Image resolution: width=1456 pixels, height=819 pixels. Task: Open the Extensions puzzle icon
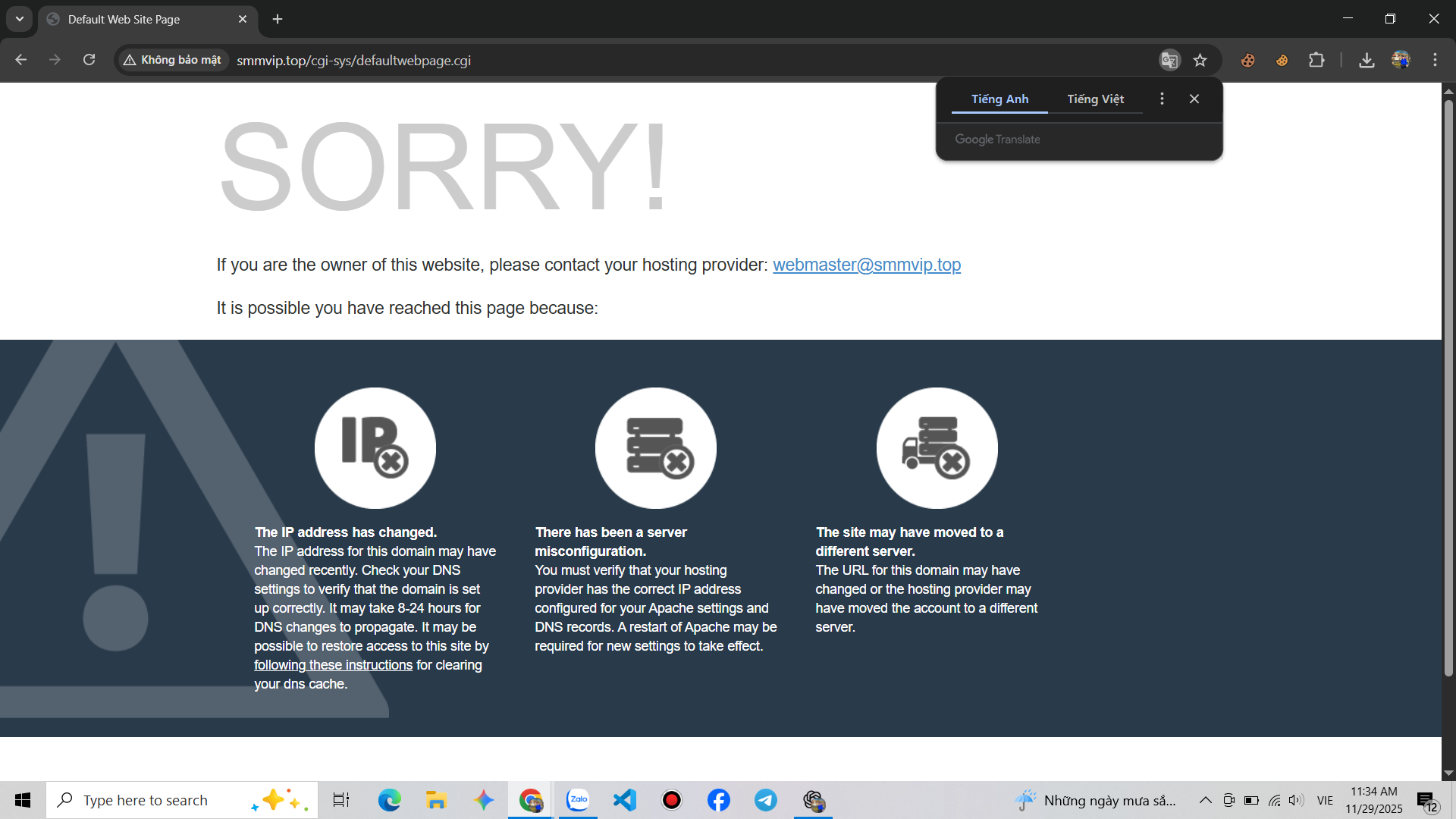click(x=1316, y=60)
